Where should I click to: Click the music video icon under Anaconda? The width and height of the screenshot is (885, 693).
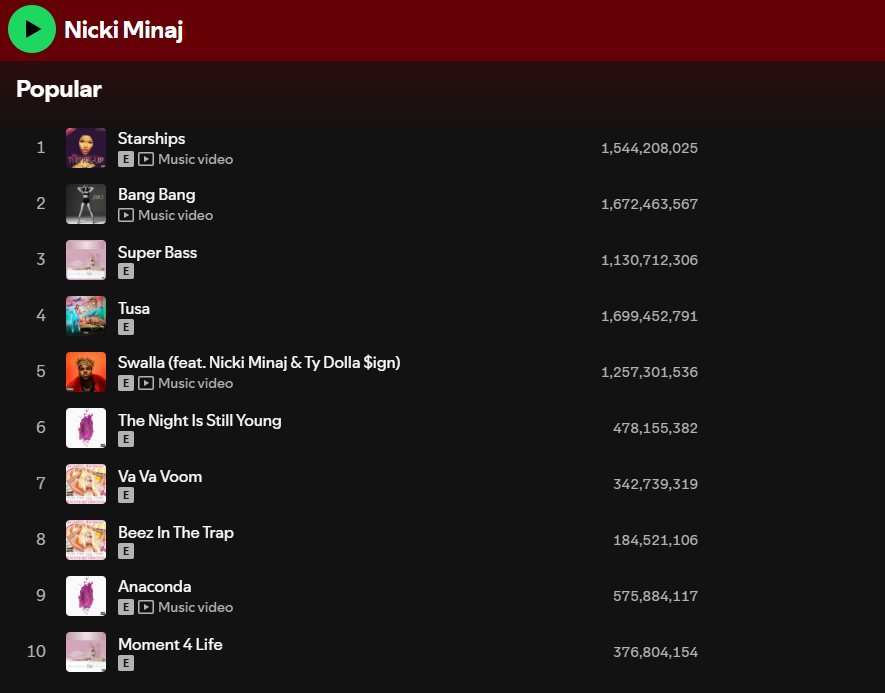click(x=146, y=607)
